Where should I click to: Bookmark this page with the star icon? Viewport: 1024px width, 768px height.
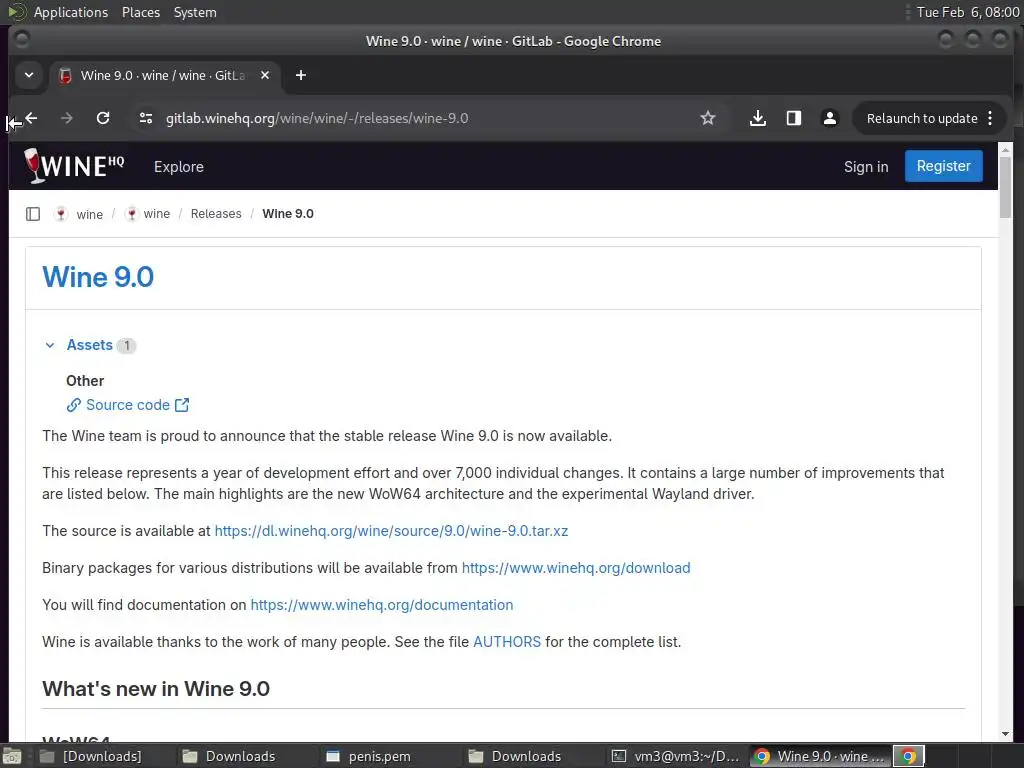(x=708, y=118)
